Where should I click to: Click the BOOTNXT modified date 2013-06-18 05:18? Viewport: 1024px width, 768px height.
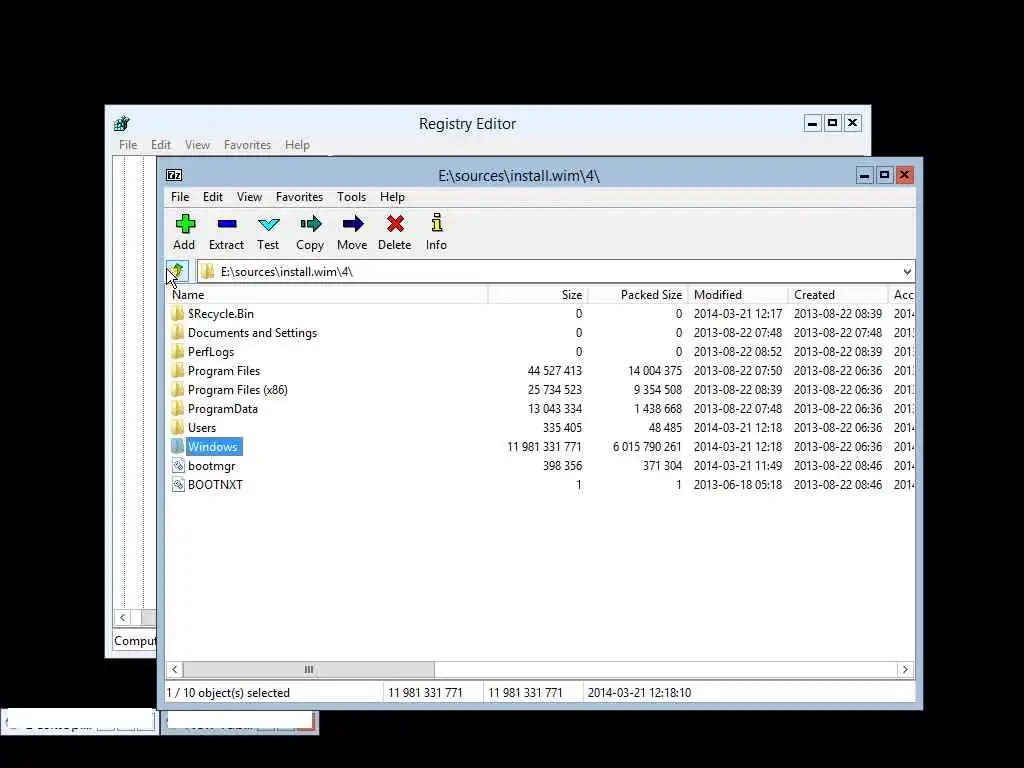tap(737, 485)
